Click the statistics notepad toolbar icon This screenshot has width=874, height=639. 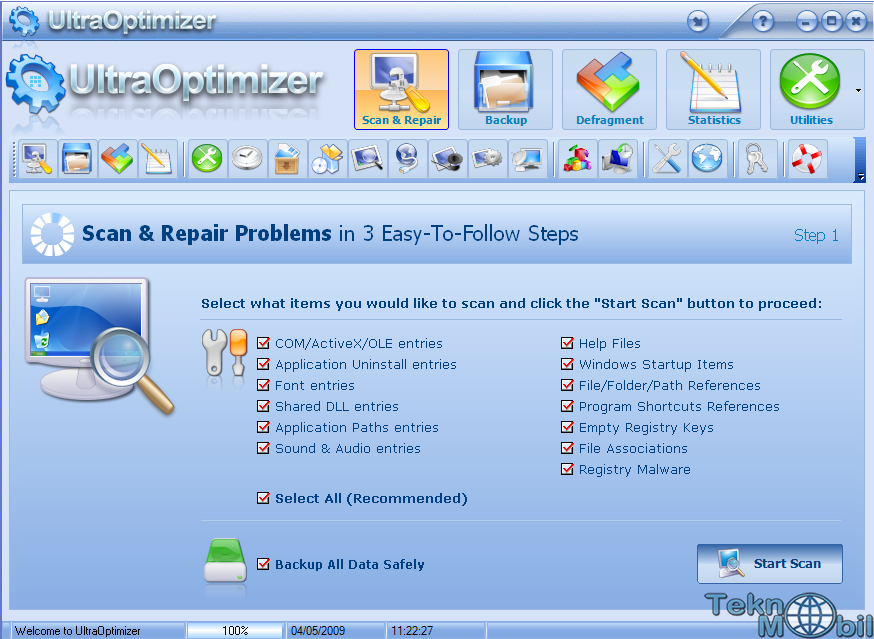pyautogui.click(x=157, y=159)
